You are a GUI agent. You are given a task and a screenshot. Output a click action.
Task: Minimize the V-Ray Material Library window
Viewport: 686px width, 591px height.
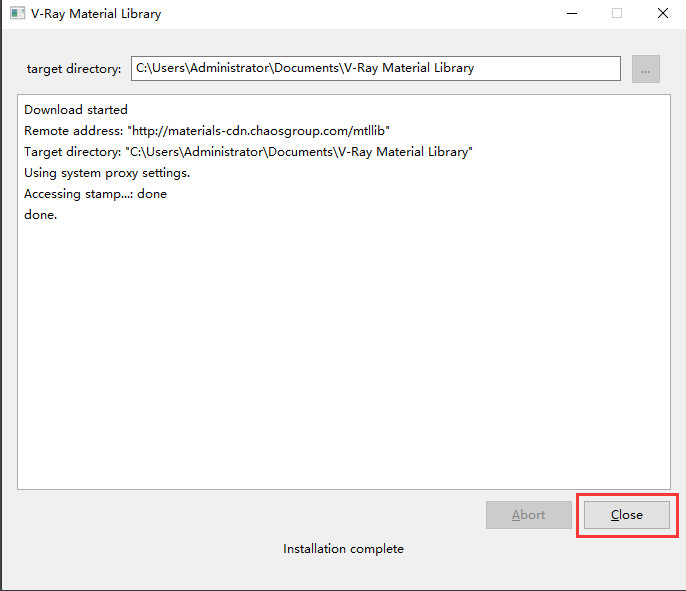coord(572,13)
